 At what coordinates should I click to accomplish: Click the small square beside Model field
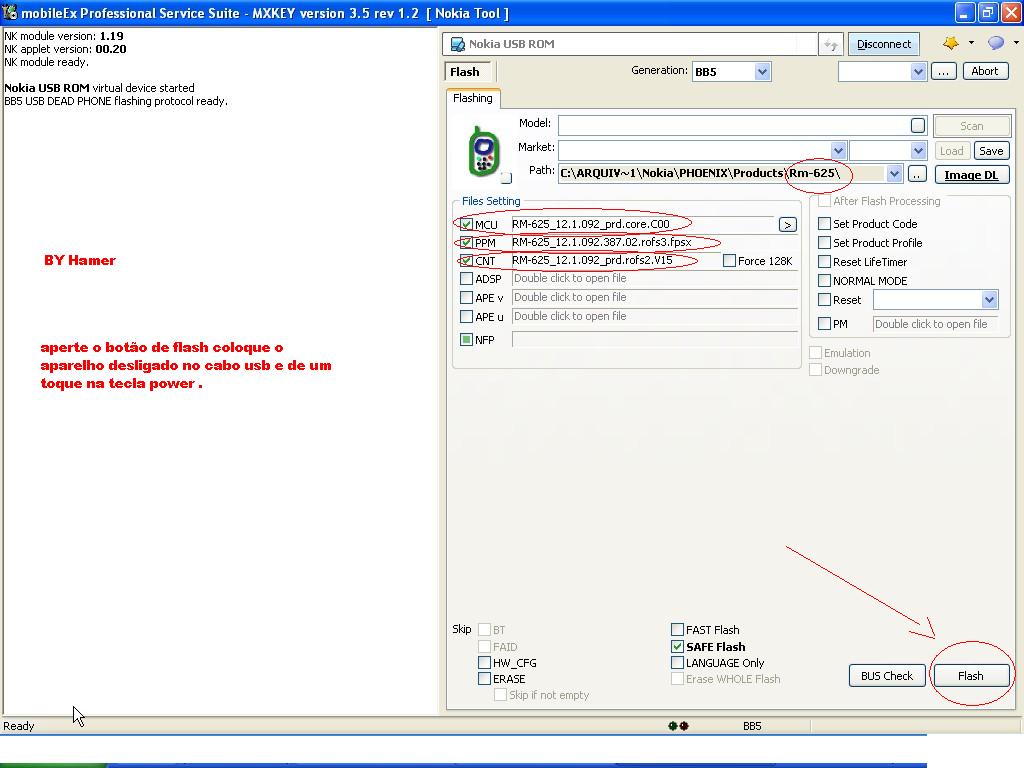(918, 125)
